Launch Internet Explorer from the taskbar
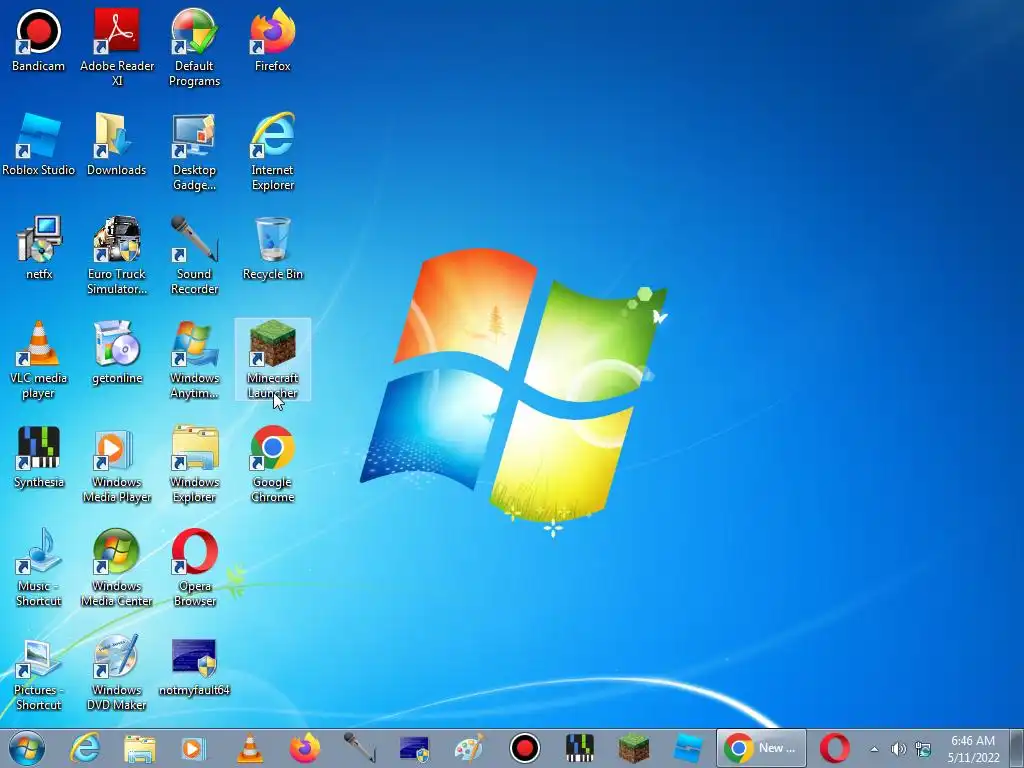 point(85,748)
